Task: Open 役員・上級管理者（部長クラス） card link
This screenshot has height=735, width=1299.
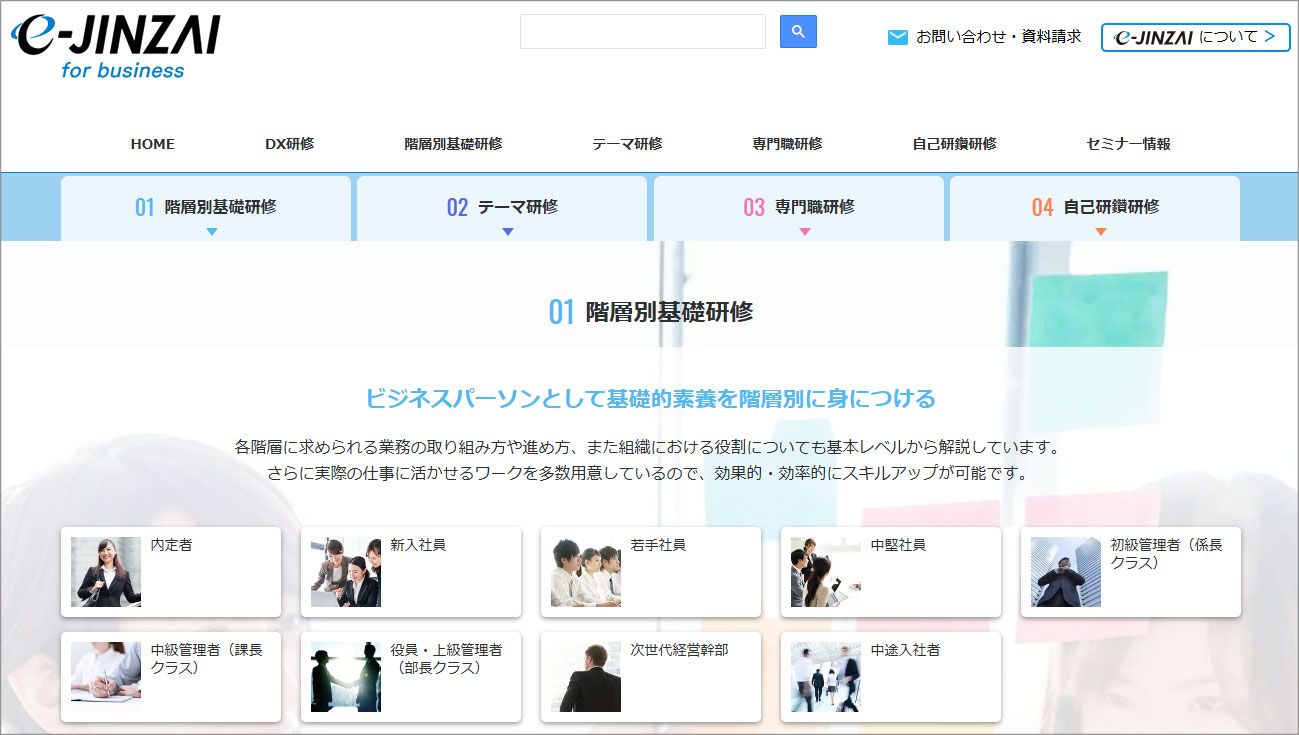Action: (411, 677)
